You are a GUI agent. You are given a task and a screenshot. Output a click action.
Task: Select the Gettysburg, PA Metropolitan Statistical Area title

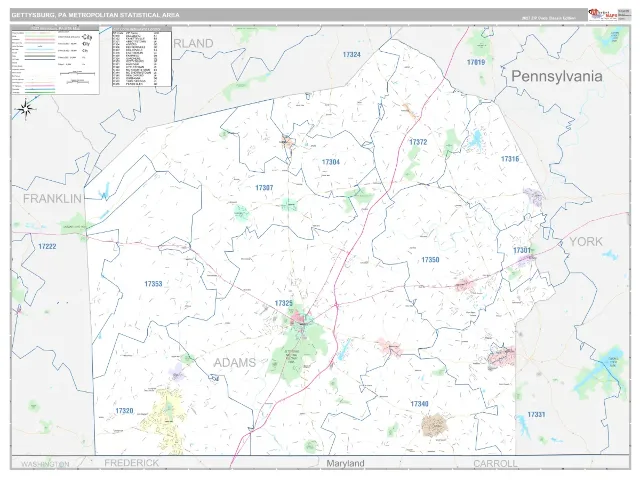pyautogui.click(x=96, y=15)
